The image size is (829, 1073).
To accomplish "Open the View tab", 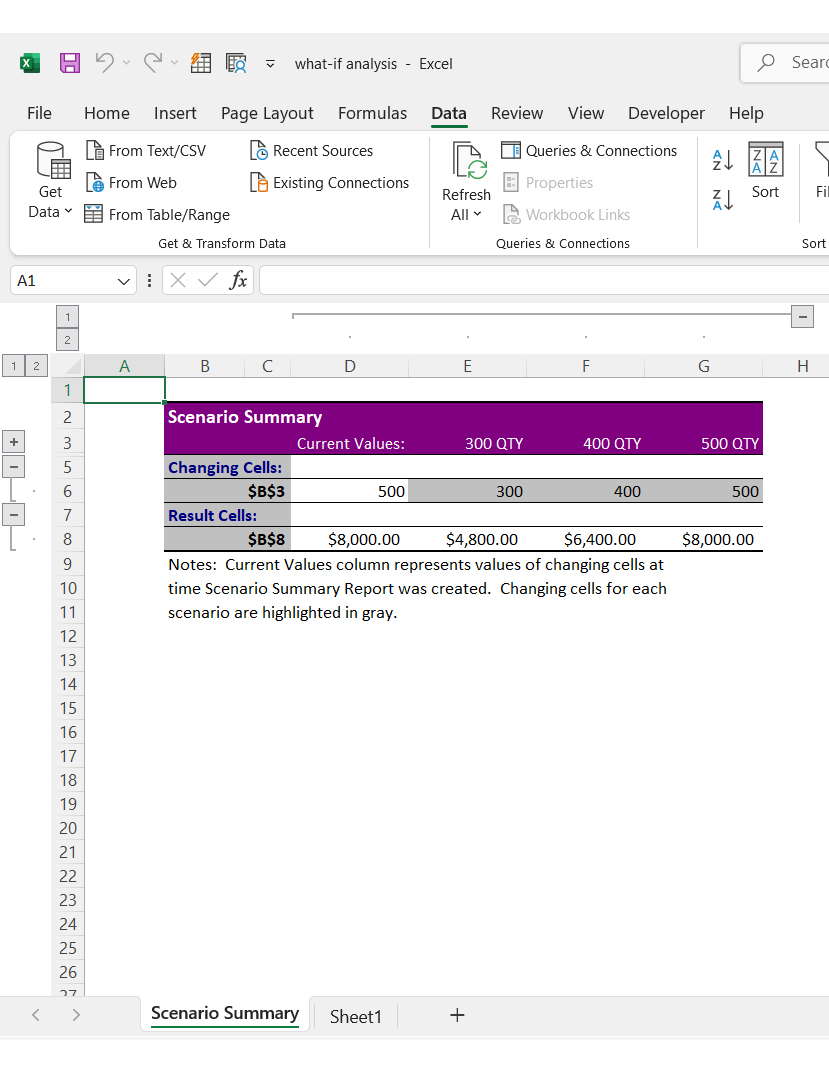I will [x=586, y=113].
